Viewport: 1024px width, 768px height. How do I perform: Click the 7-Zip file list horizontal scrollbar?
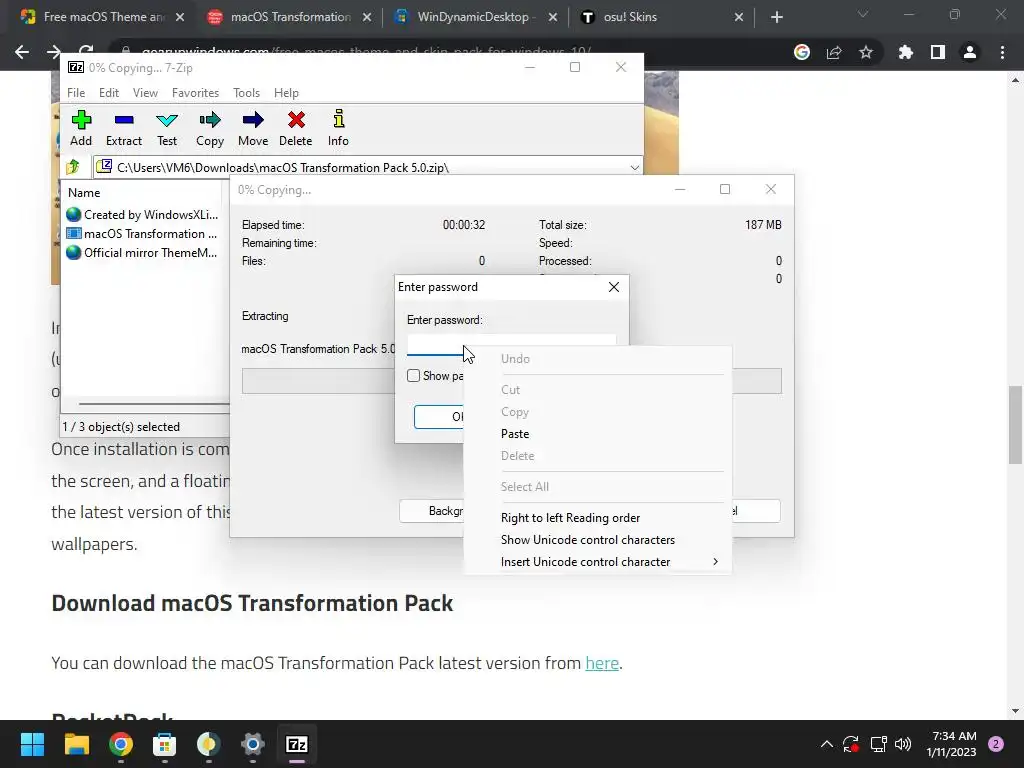click(x=154, y=404)
